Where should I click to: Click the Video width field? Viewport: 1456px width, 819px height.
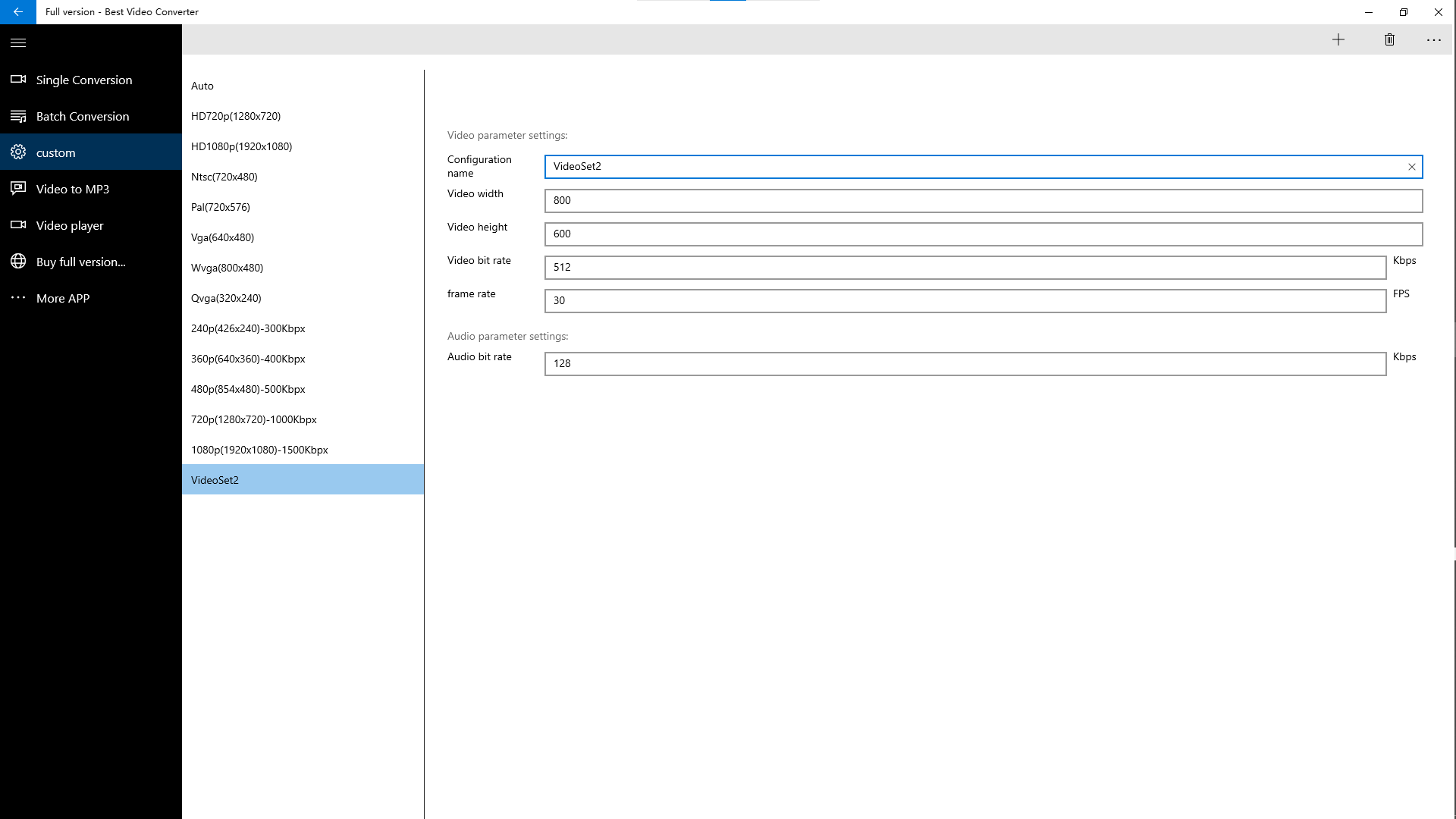pos(984,201)
